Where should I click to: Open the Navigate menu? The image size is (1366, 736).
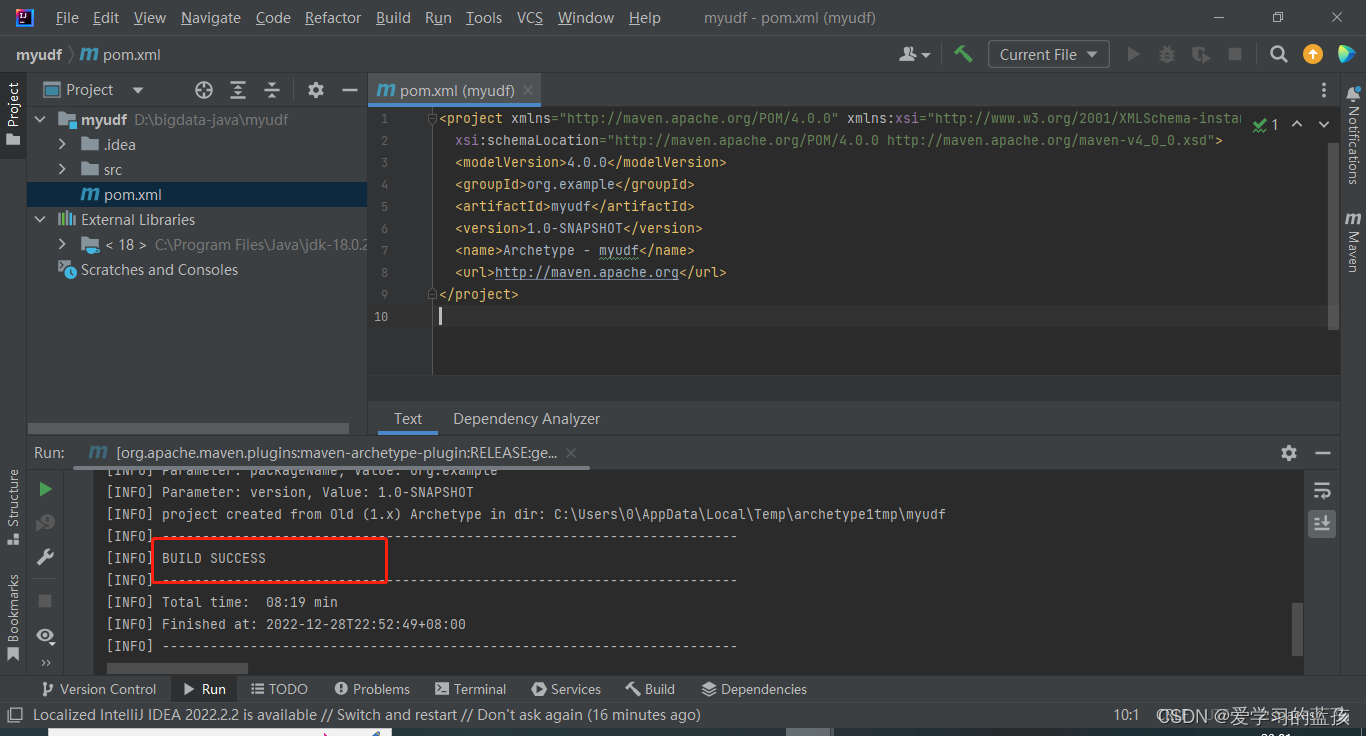210,17
